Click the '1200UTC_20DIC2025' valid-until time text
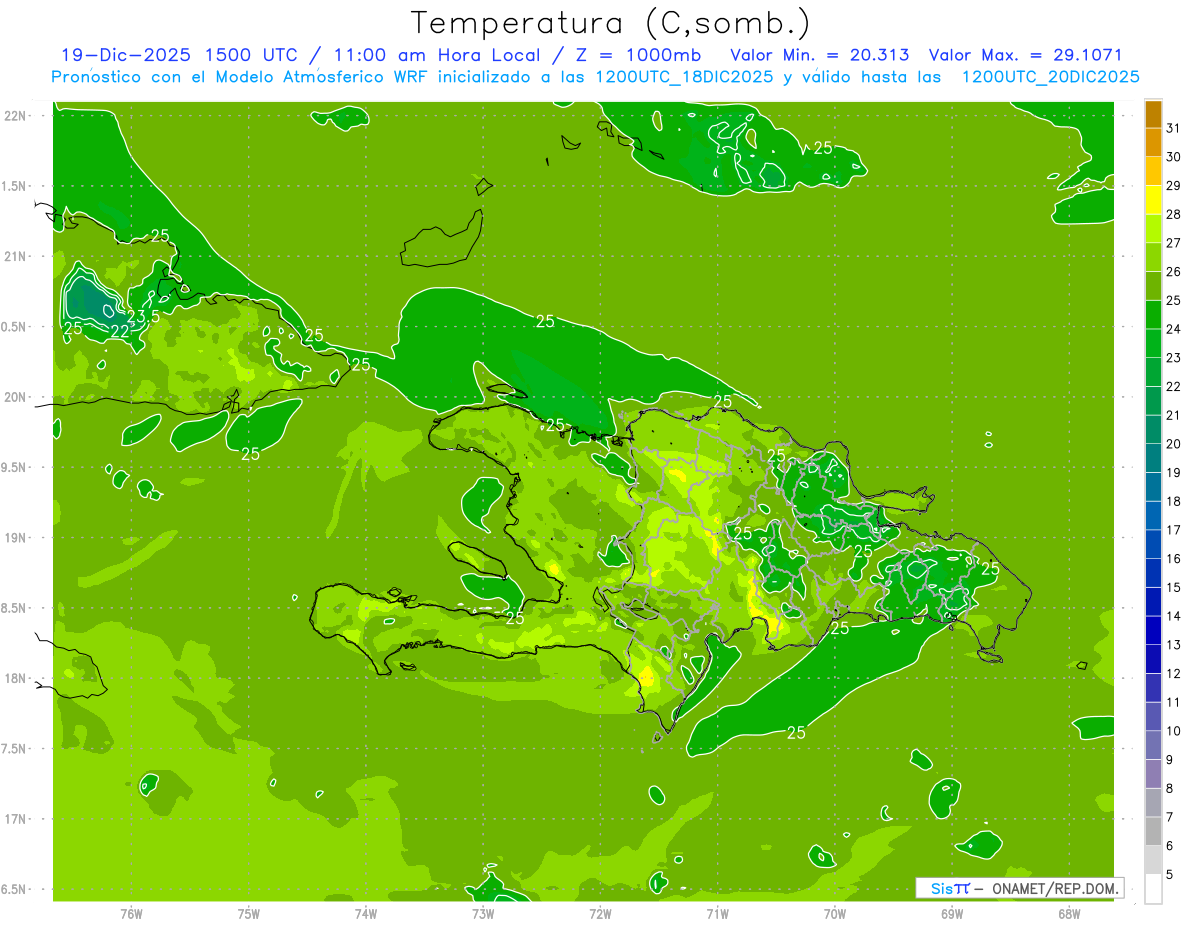Viewport: 1200px width, 927px height. (1050, 77)
